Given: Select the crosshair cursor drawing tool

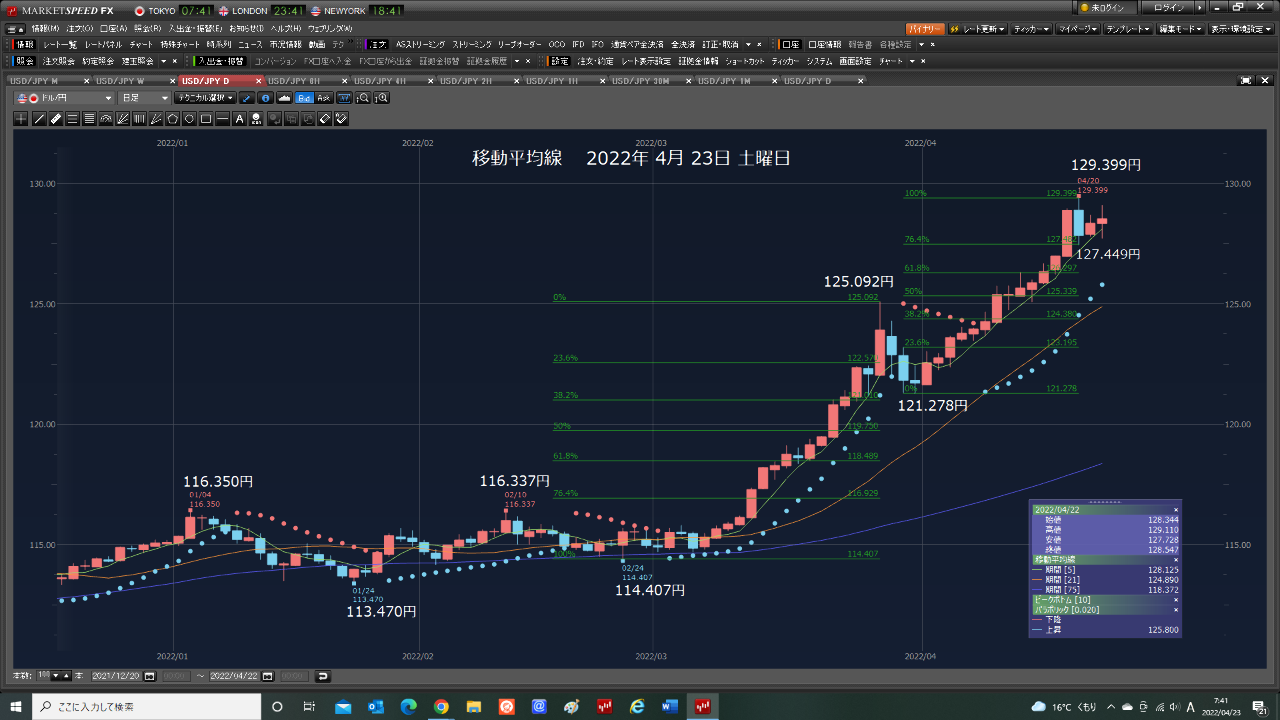Looking at the screenshot, I should tap(22, 119).
